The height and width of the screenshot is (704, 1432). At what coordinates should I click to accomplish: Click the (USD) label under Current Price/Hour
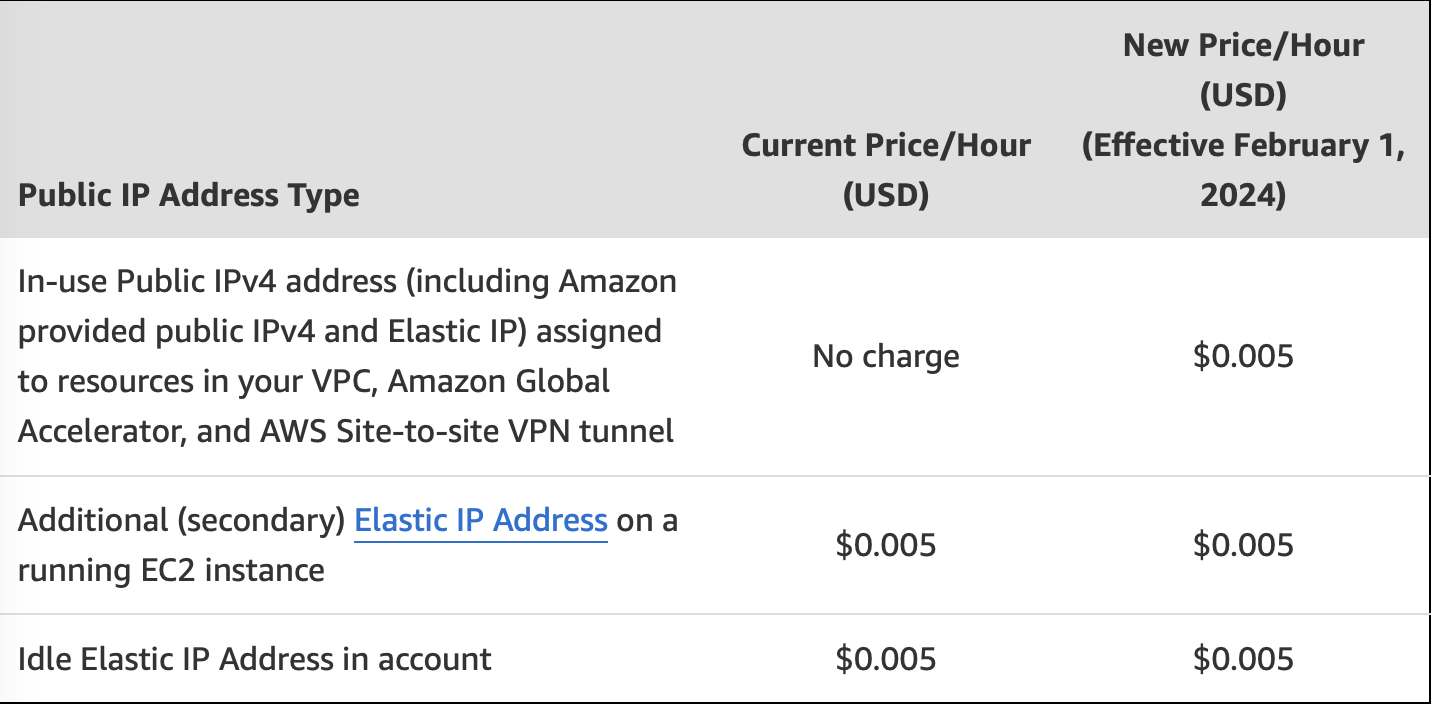click(886, 195)
